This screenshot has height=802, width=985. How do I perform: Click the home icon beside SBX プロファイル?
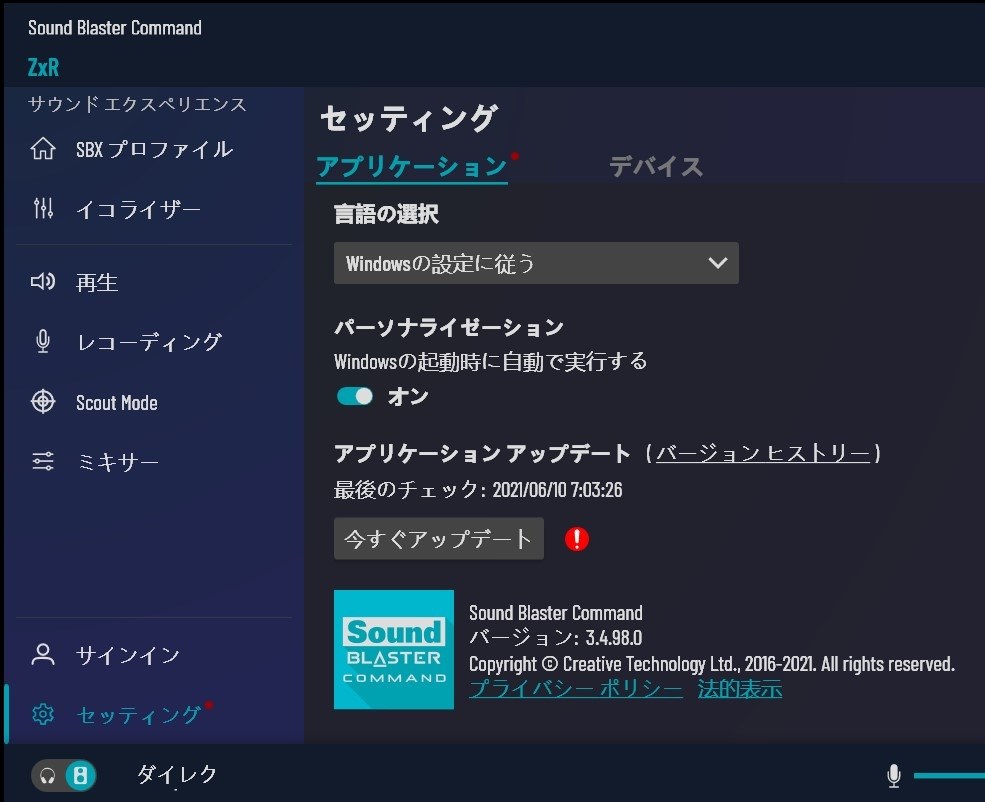pos(43,149)
